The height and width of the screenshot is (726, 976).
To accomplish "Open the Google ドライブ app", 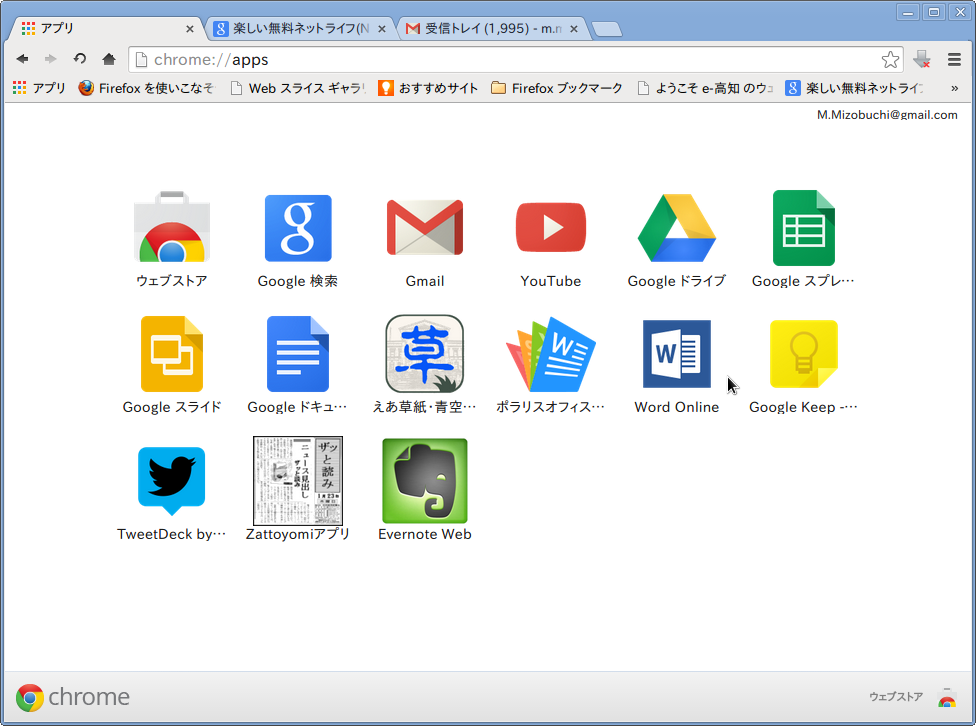I will coord(677,228).
